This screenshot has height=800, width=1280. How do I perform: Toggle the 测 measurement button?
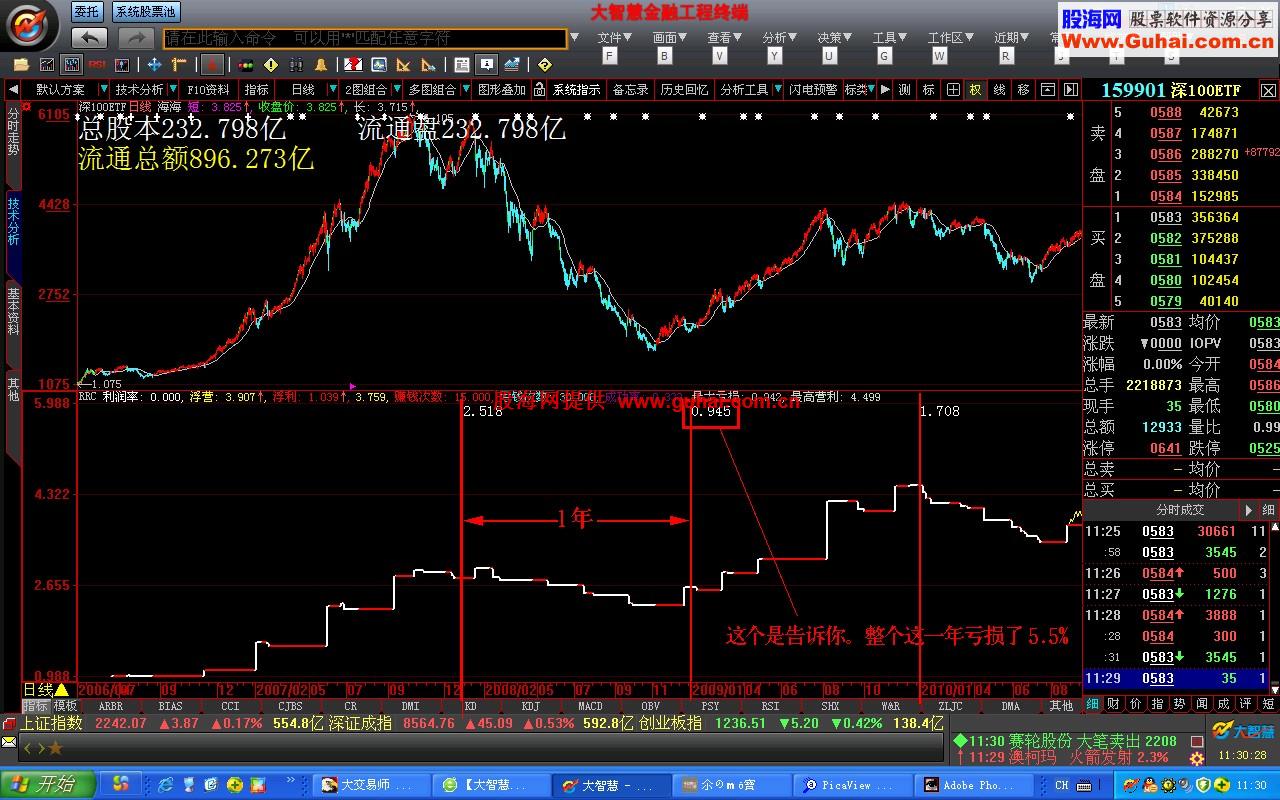click(904, 90)
